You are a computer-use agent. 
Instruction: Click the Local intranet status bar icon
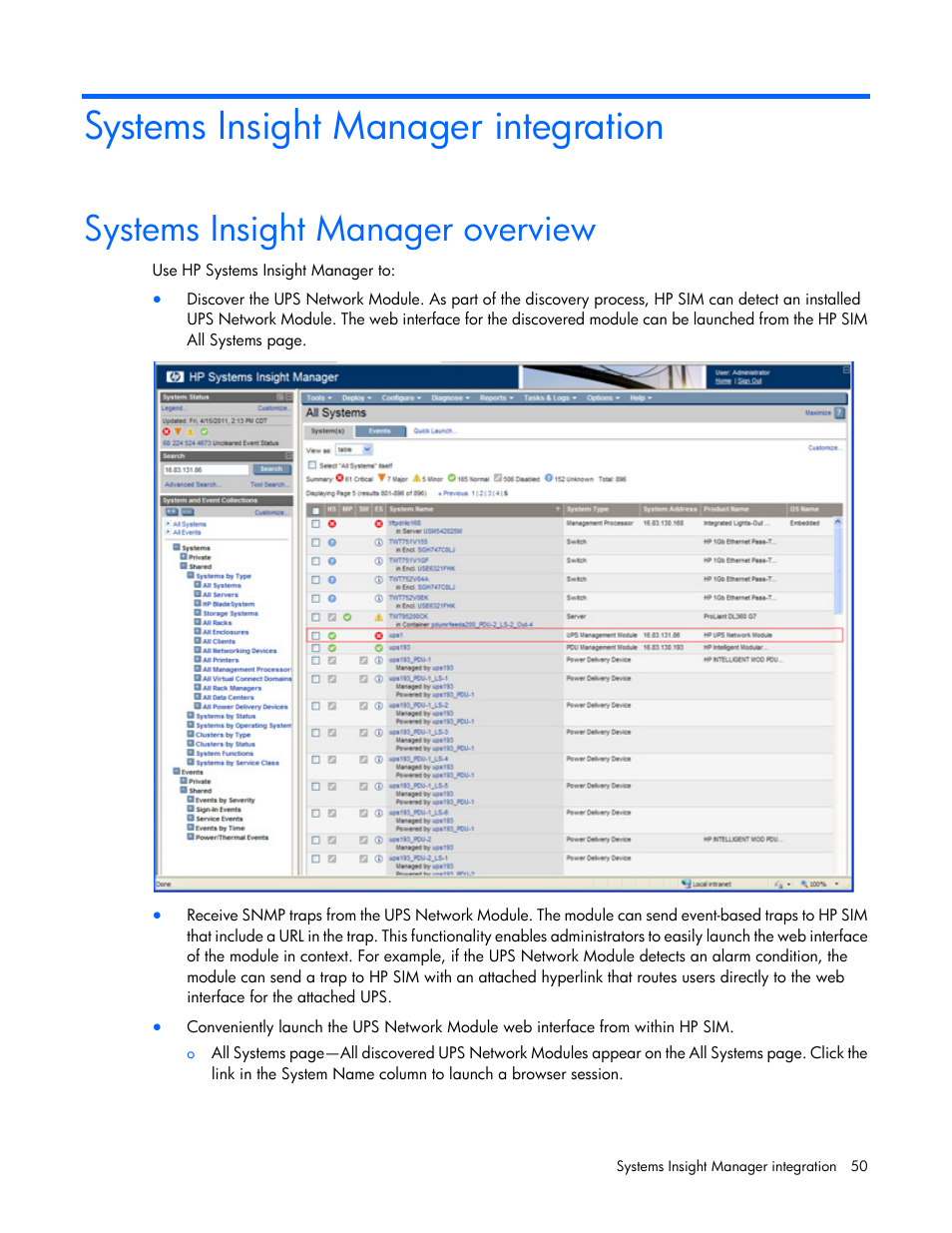687,884
